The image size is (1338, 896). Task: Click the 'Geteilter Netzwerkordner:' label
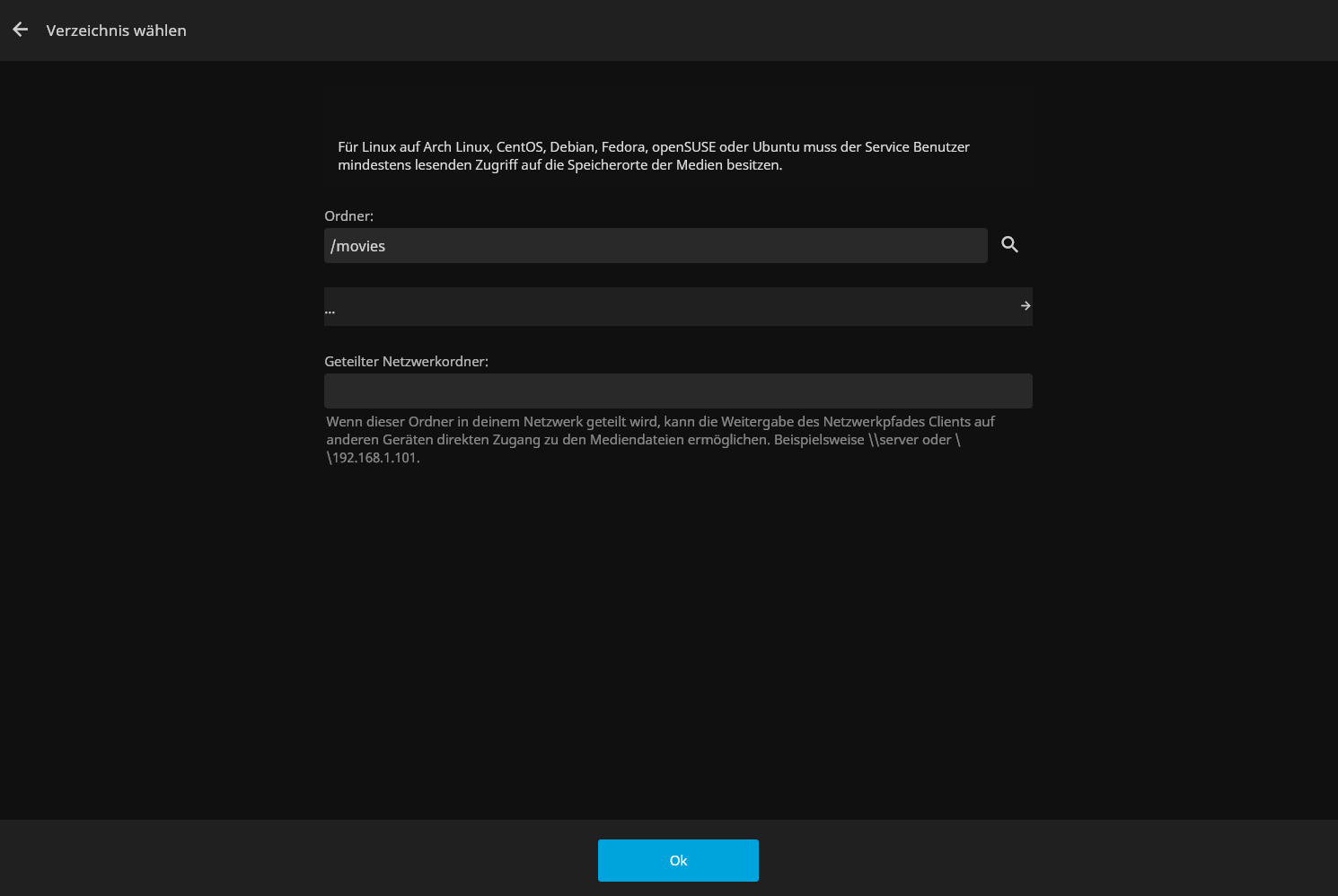coord(406,362)
